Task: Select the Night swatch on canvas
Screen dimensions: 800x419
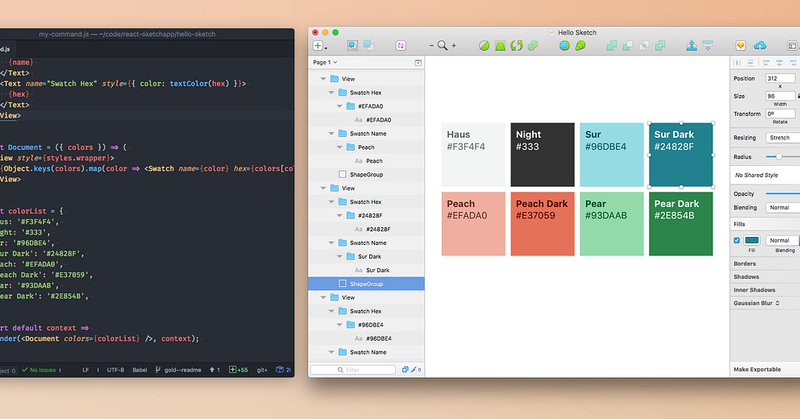Action: 542,155
